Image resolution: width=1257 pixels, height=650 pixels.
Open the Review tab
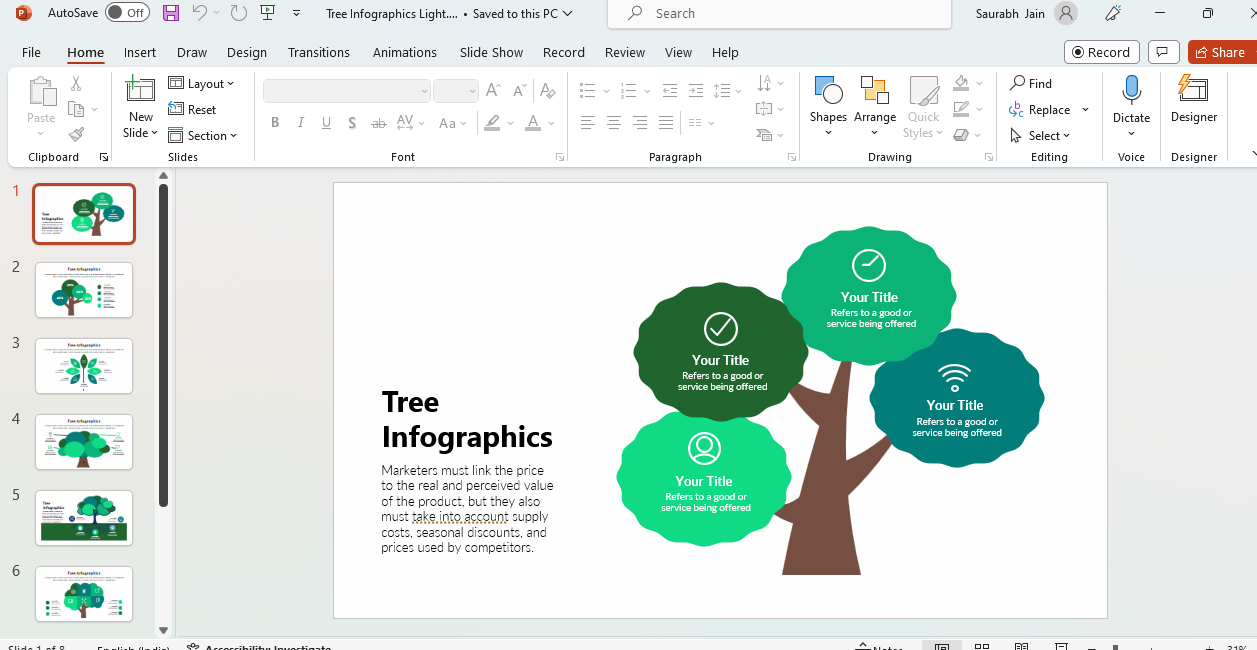pyautogui.click(x=625, y=52)
